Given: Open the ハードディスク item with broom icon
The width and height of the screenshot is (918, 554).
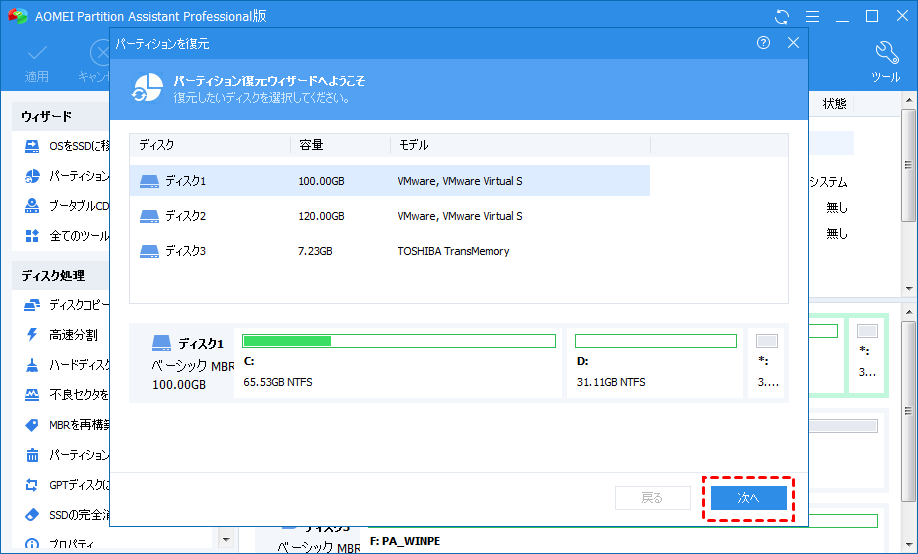Looking at the screenshot, I should point(66,365).
